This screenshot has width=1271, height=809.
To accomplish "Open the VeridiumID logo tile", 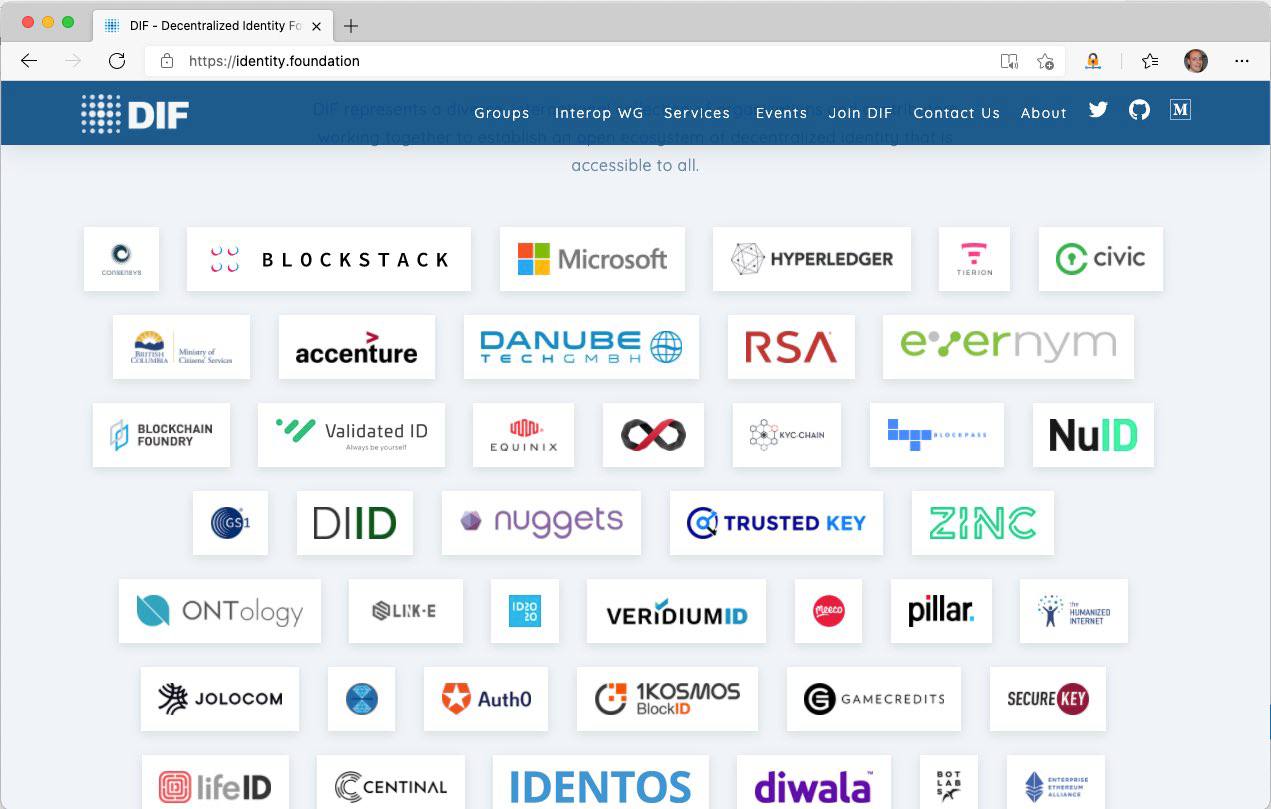I will [x=677, y=611].
